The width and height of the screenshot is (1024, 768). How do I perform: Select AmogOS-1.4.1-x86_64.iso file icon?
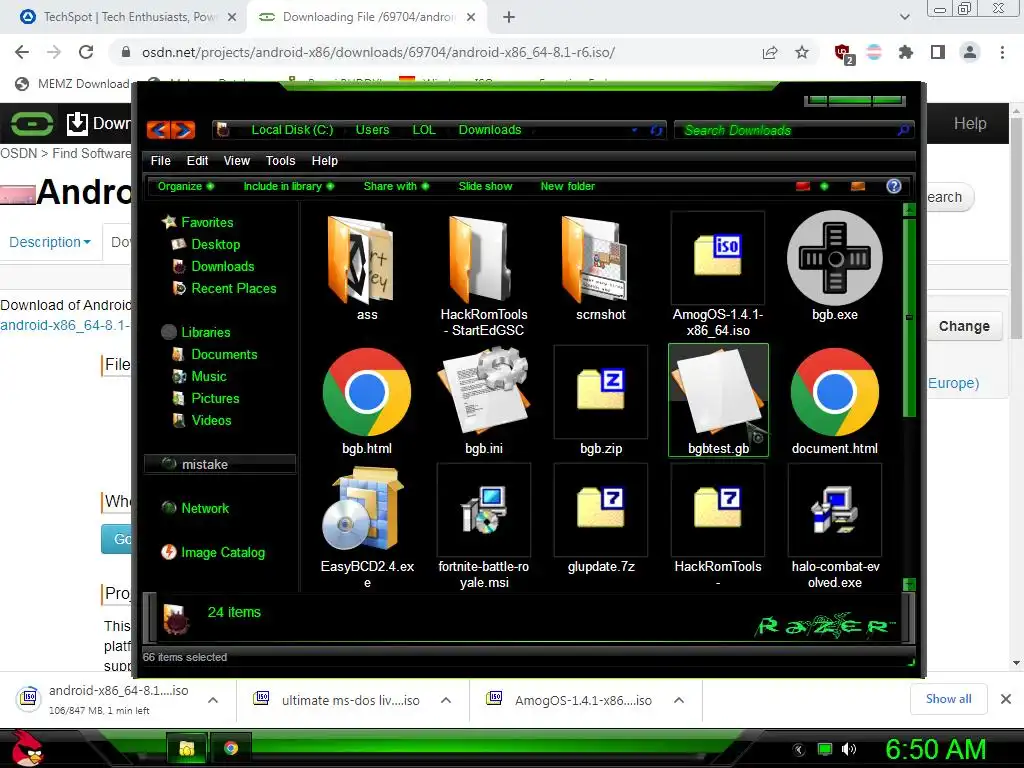(717, 257)
